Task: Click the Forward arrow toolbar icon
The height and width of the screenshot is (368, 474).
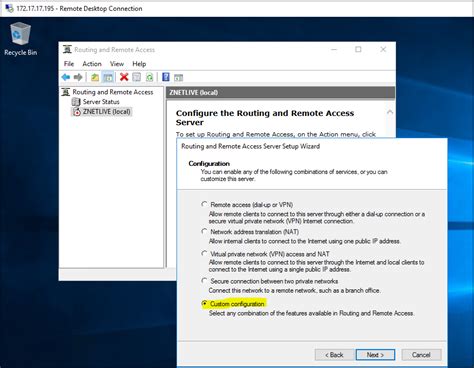Action: (x=78, y=77)
